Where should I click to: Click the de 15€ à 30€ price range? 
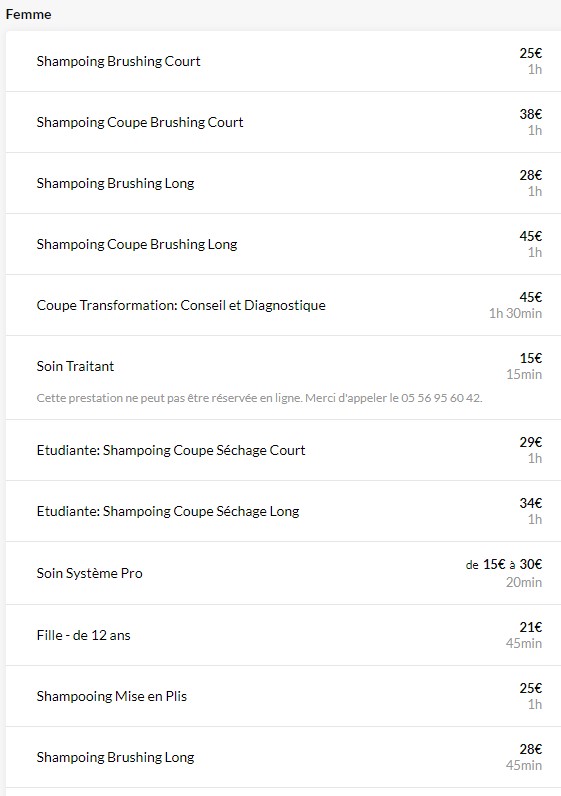(x=504, y=565)
